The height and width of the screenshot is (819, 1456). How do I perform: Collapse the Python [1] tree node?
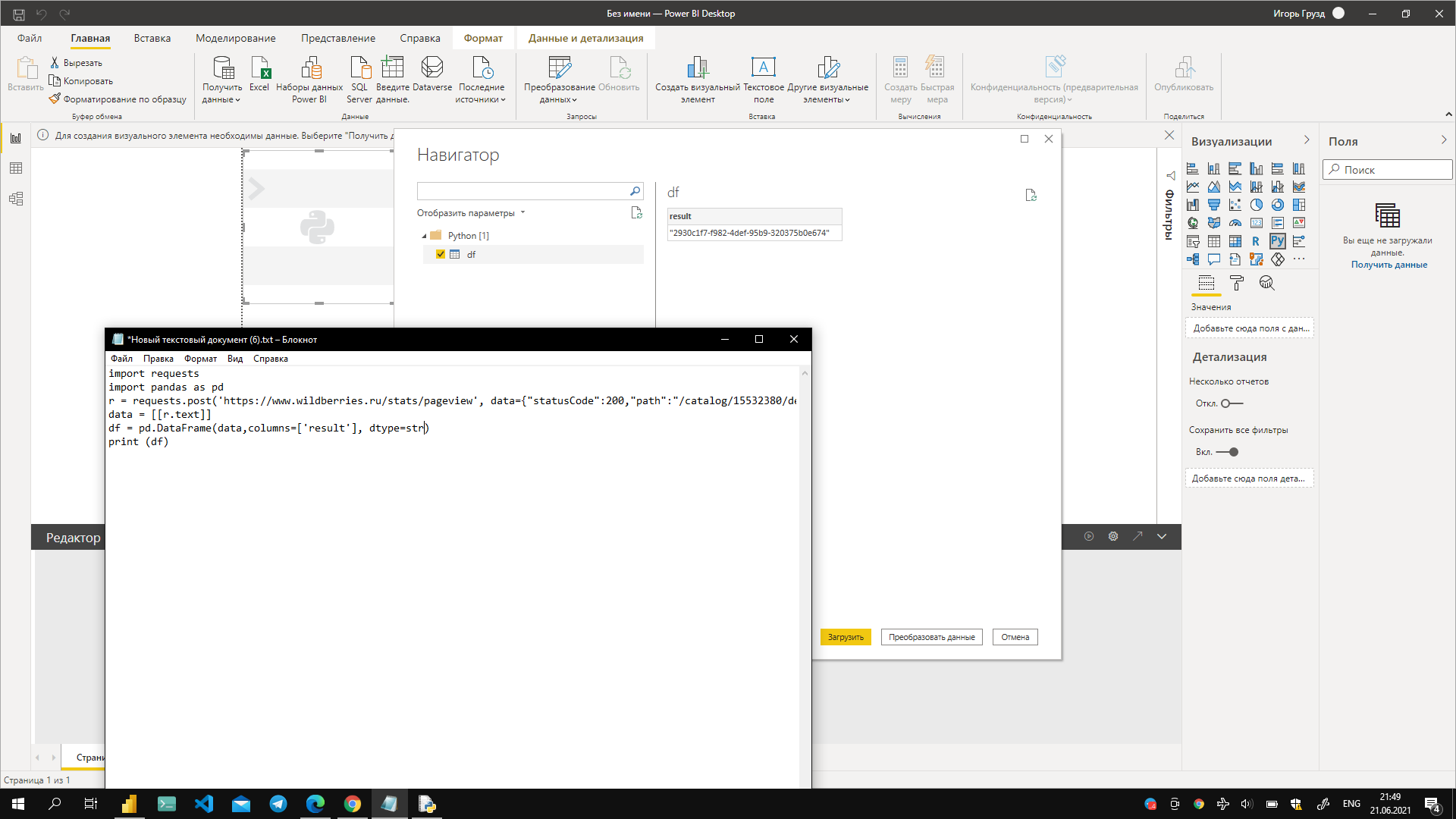point(424,236)
